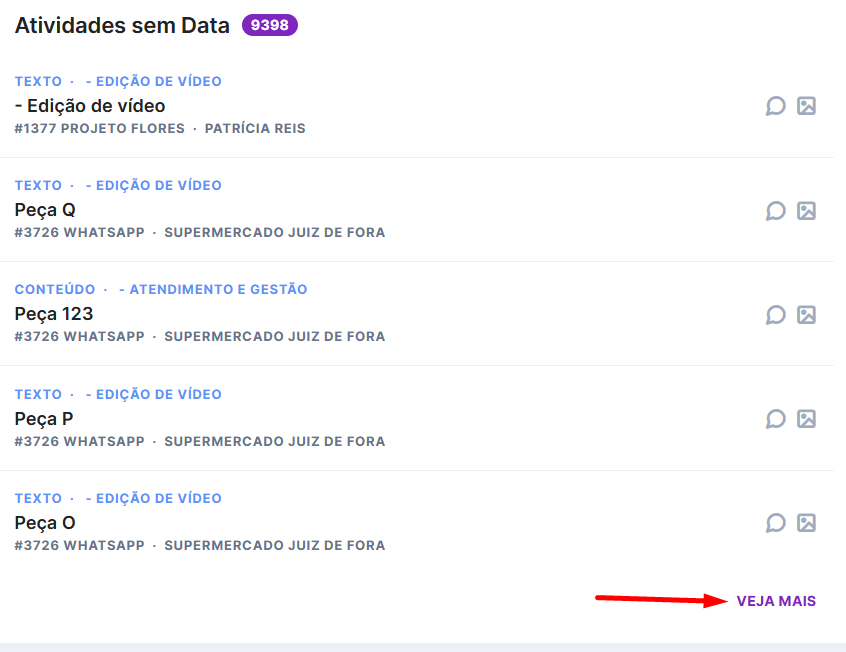The image size is (846, 652).
Task: Open the Peça Q activity
Action: 45,210
